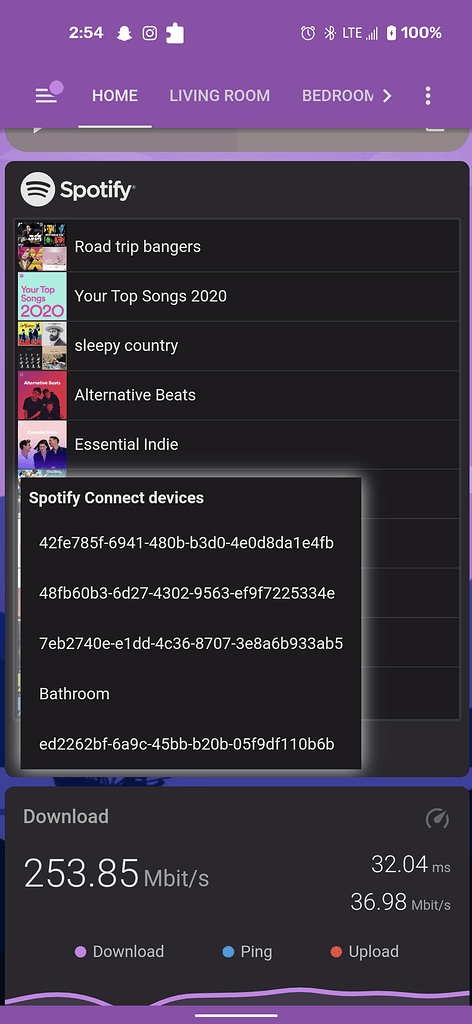Toggle the Upload series in legend
The width and height of the screenshot is (472, 1024).
(x=364, y=952)
